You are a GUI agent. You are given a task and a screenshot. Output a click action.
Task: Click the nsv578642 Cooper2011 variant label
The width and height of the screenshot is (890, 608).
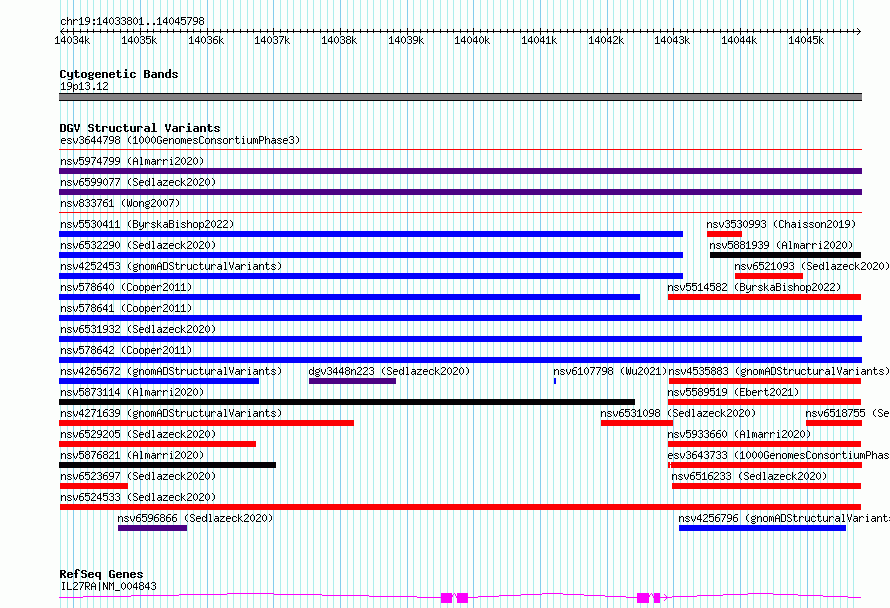tap(126, 350)
